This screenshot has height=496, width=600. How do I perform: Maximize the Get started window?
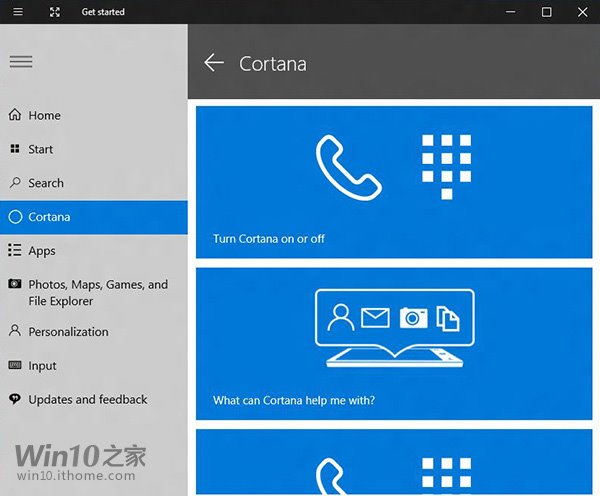click(546, 12)
